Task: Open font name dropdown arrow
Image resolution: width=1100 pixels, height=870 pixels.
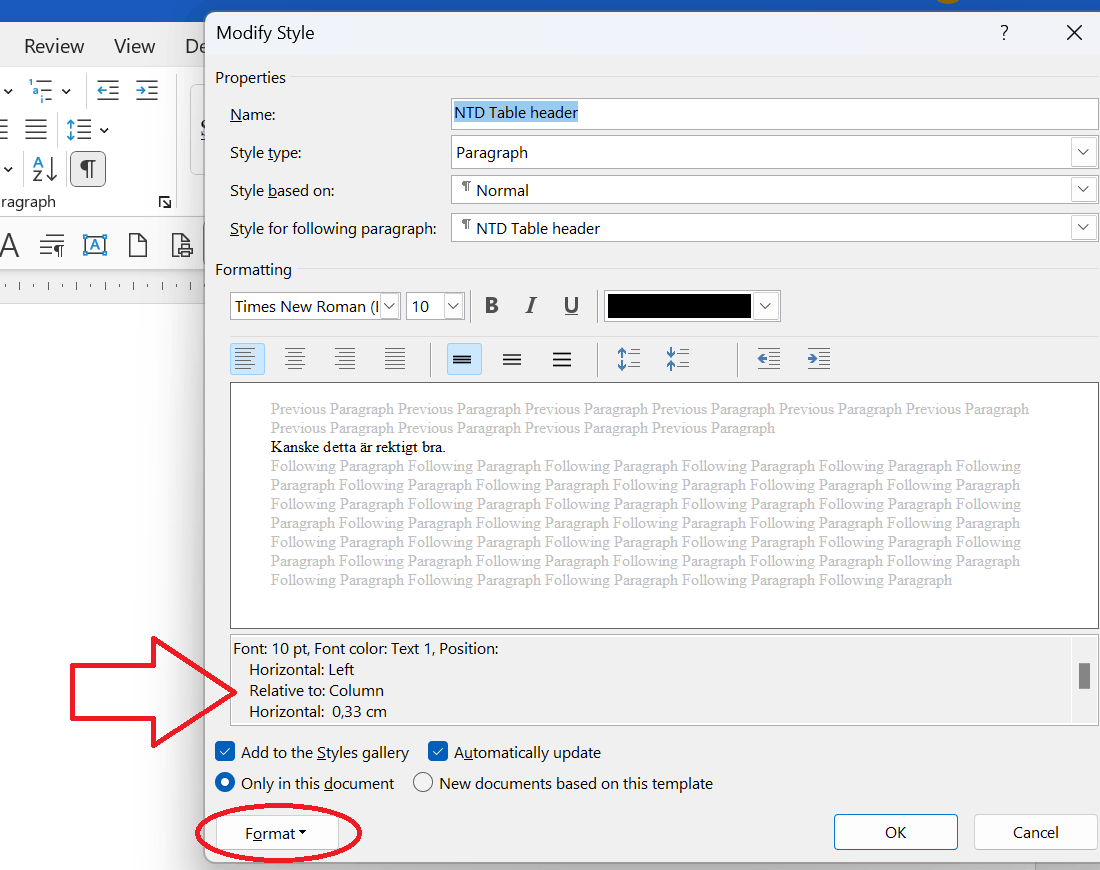Action: (x=390, y=306)
